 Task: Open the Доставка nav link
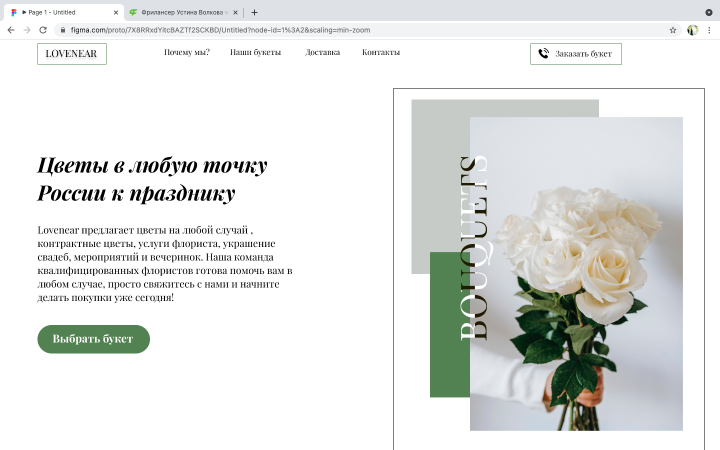point(322,52)
